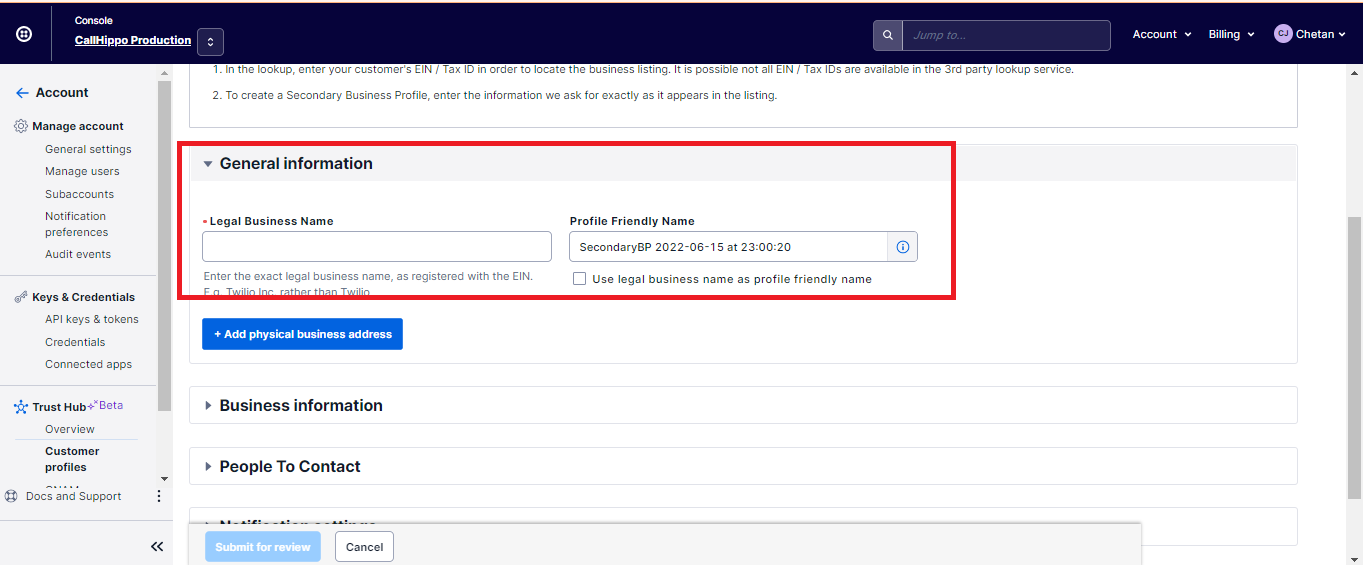Click the CallHippo Production account link
The image size is (1363, 565).
click(133, 41)
